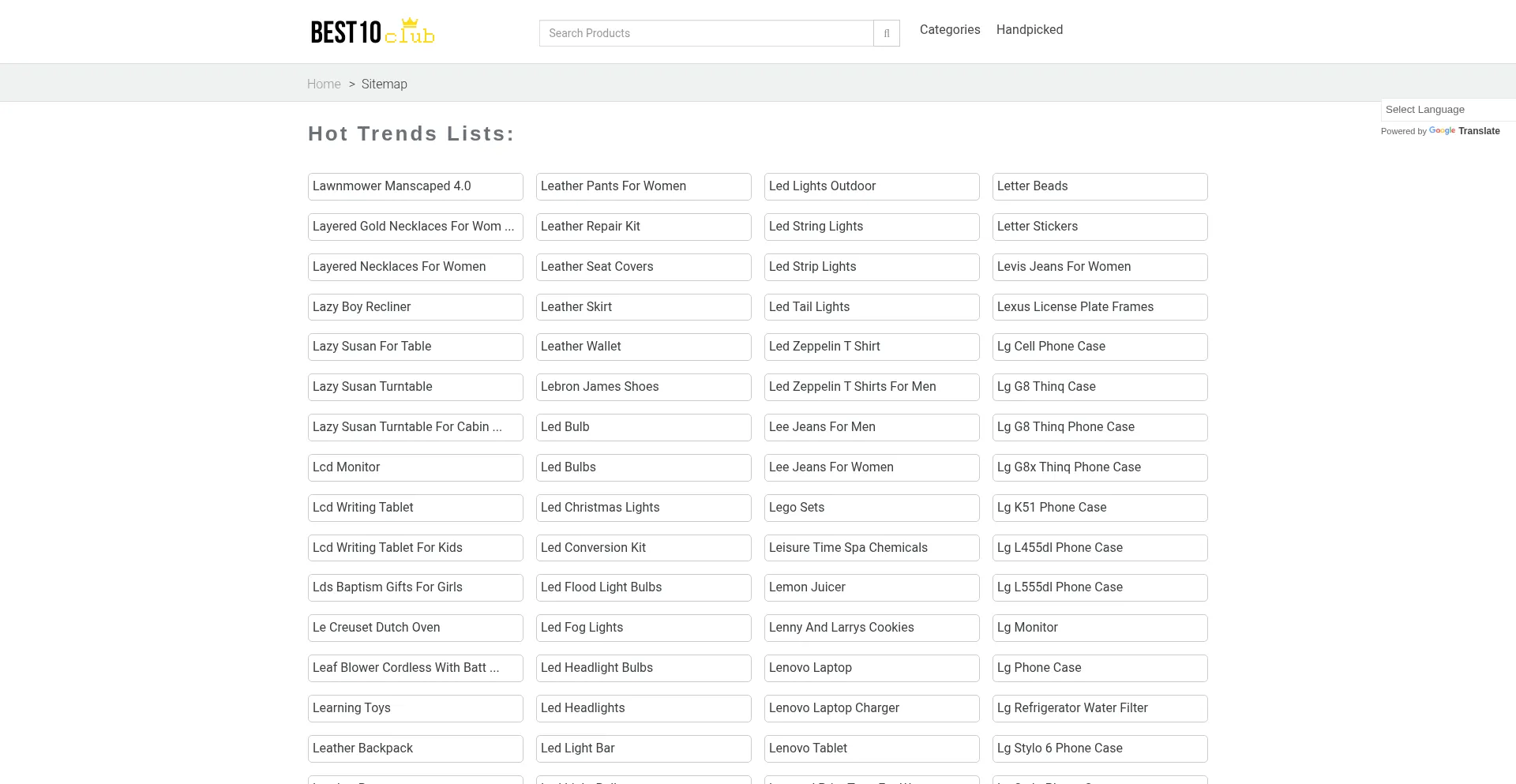Select Lenovo Laptop Charger link
Screen dimensions: 1516x784
point(871,708)
